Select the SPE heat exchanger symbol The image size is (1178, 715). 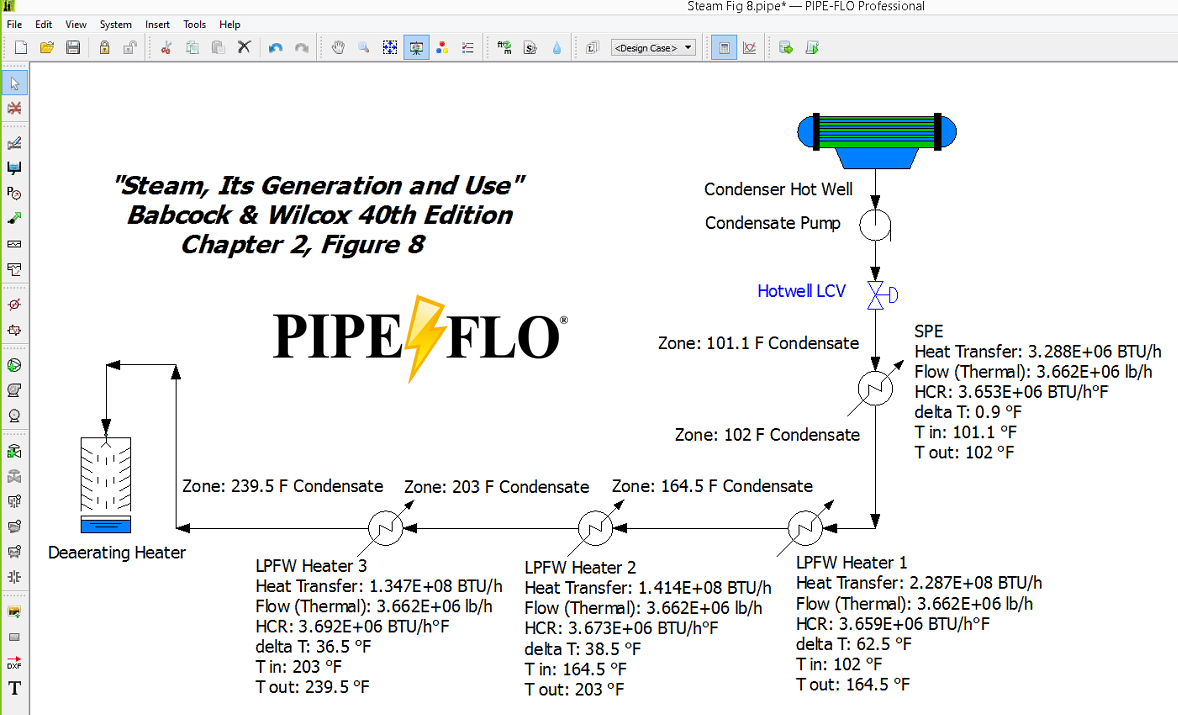coord(875,388)
